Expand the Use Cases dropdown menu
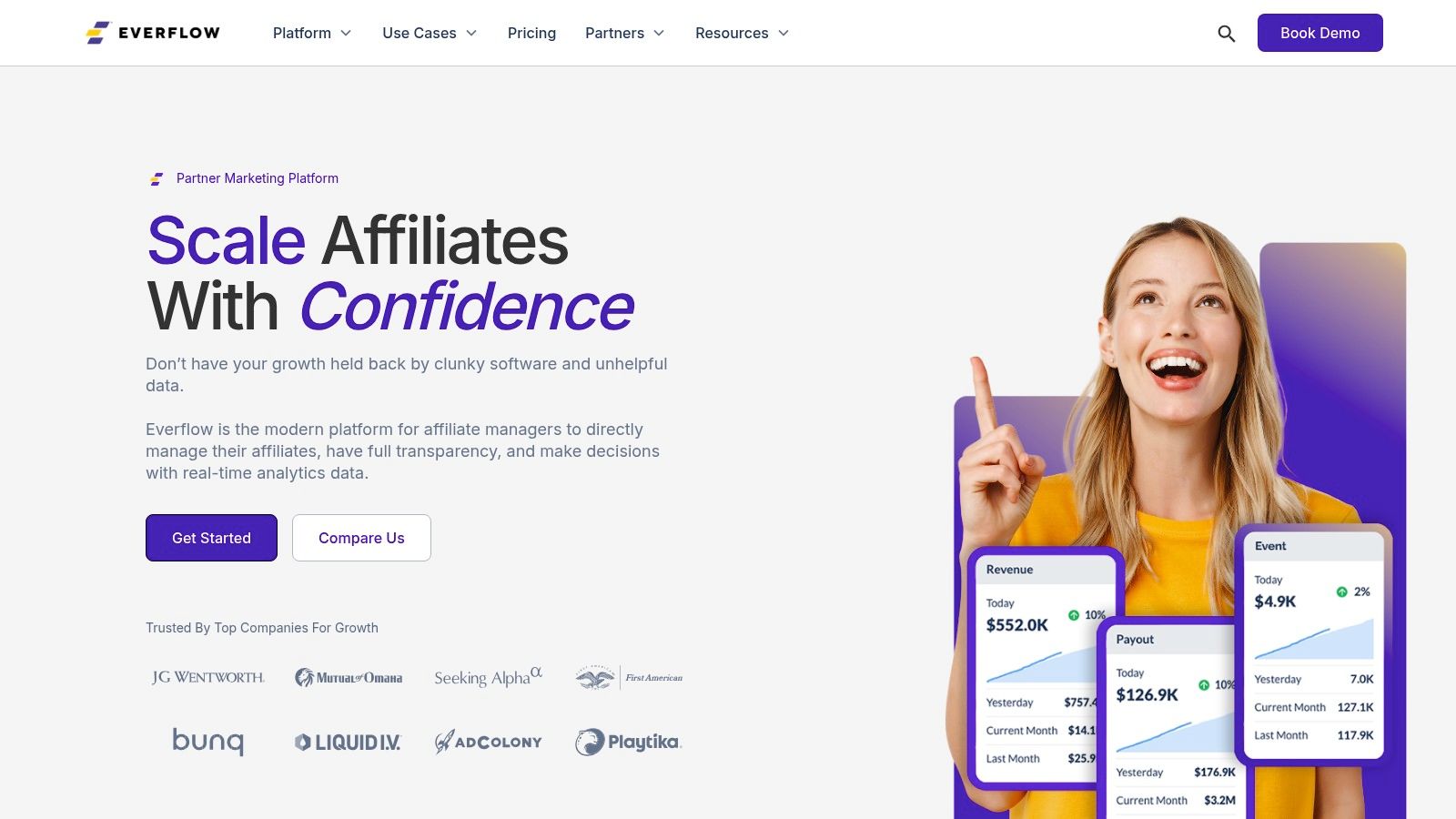This screenshot has width=1456, height=819. (x=430, y=33)
